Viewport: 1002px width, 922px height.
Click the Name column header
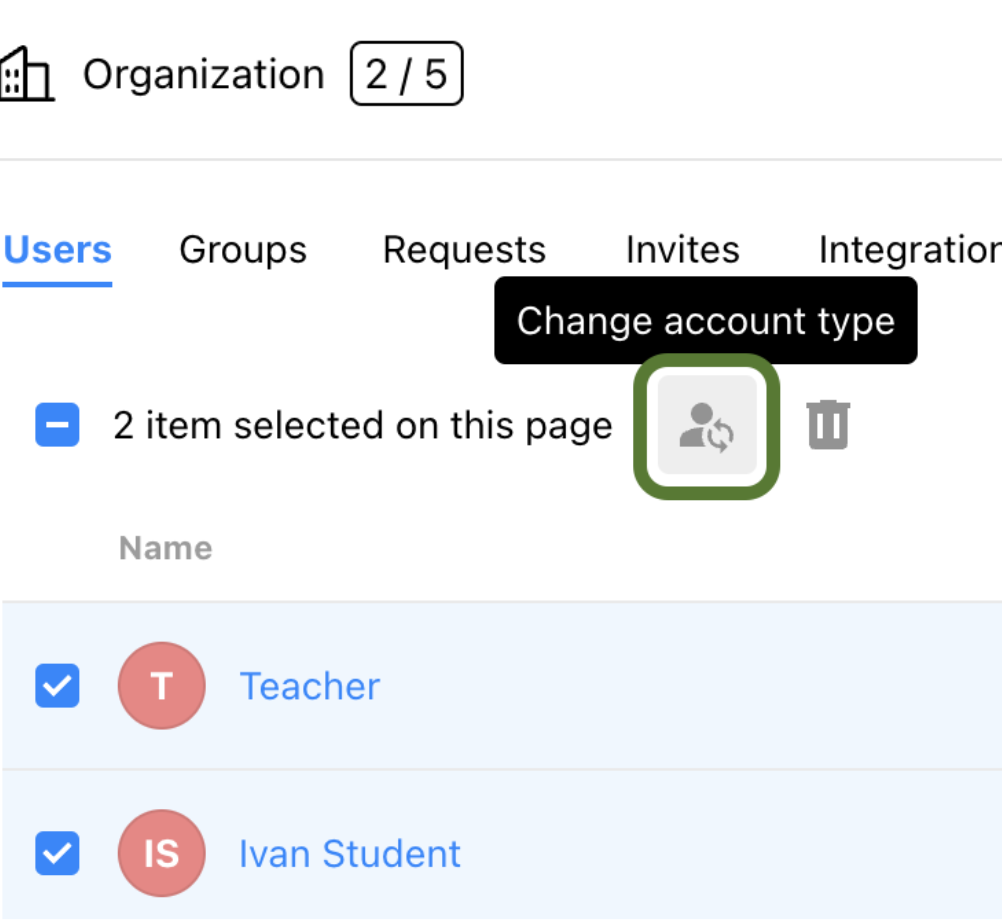166,548
